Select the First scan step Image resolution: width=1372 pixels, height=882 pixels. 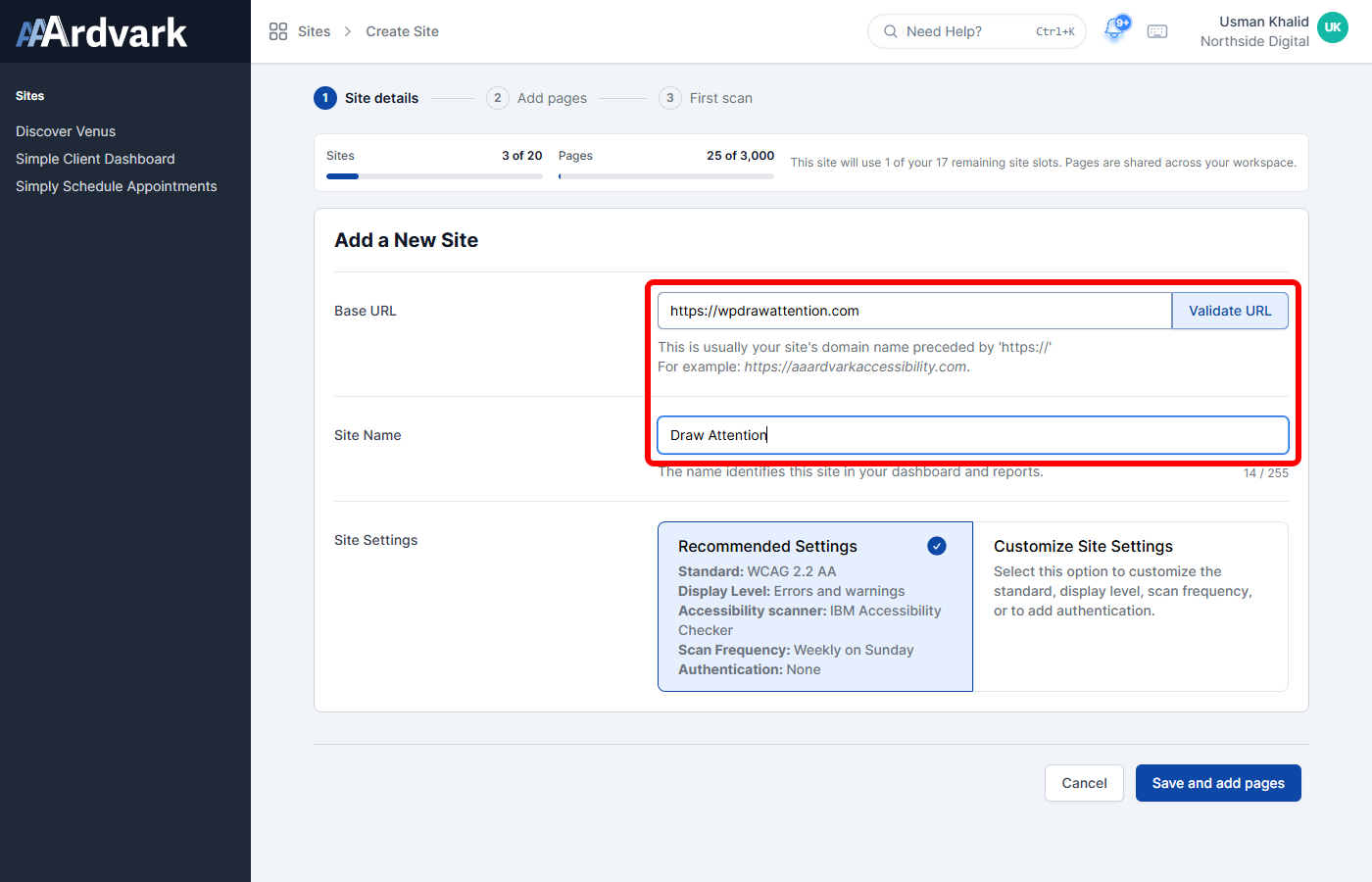(706, 98)
